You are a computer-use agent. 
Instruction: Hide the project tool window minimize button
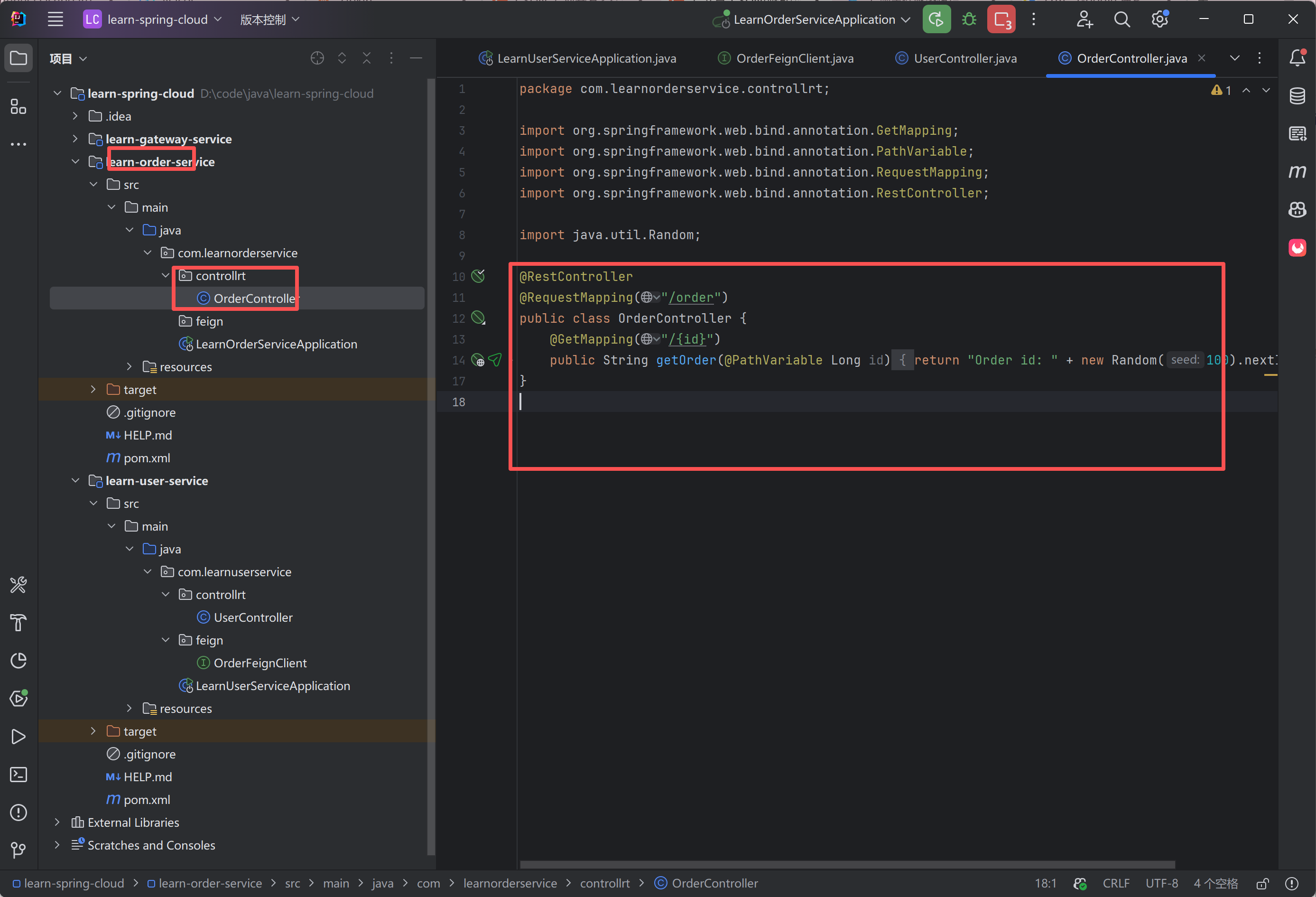pyautogui.click(x=416, y=58)
